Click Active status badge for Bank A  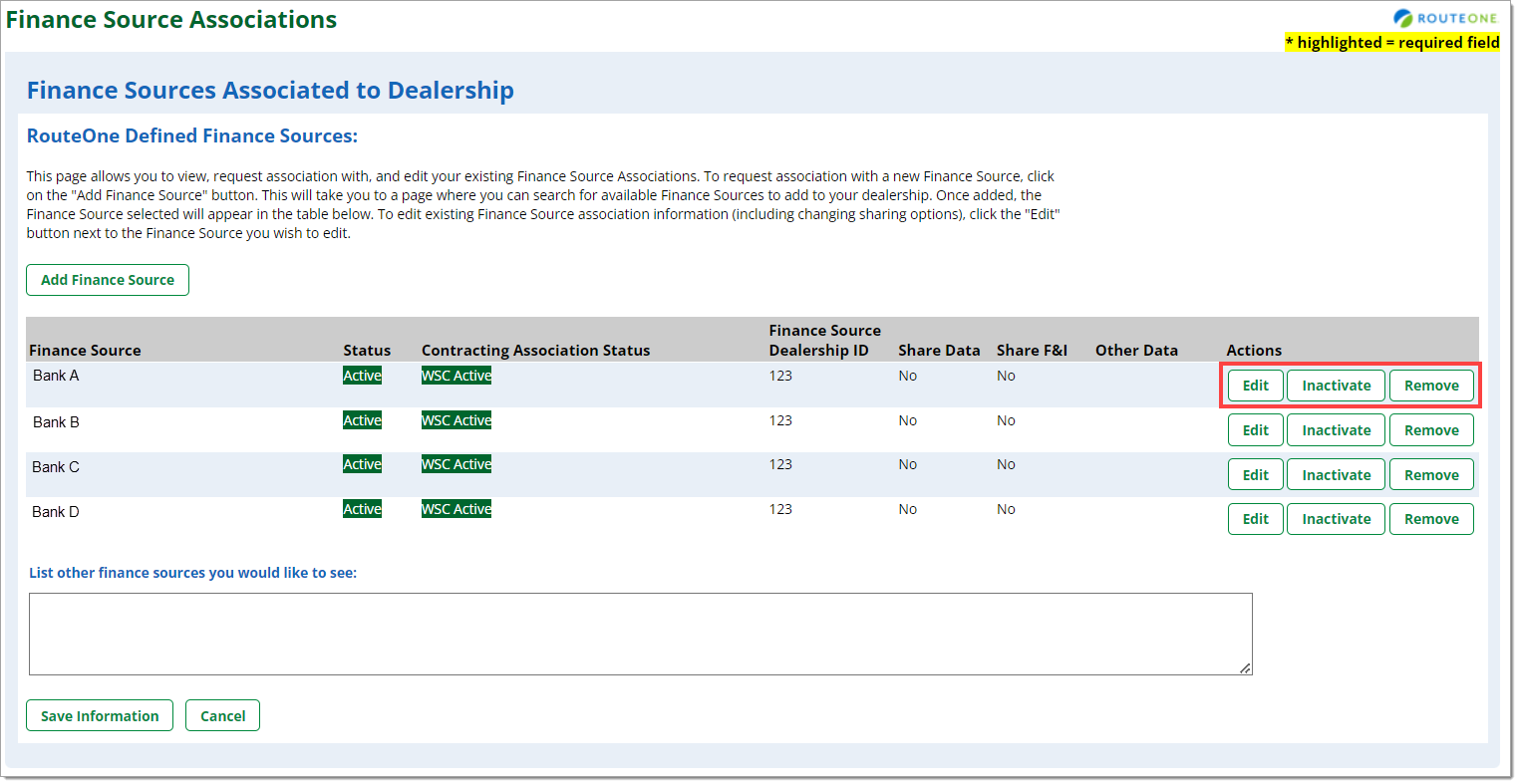[362, 376]
